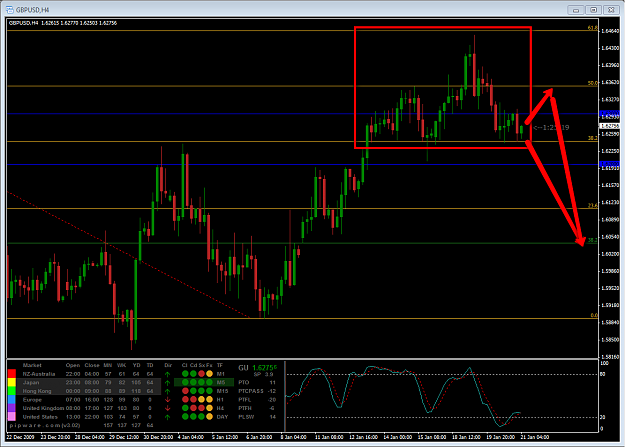Click the pipware.com (v3.02) label

coord(45,425)
